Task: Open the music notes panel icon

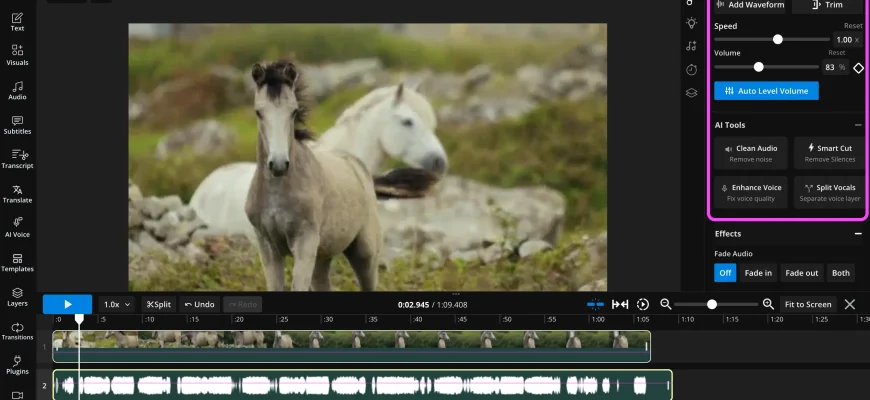Action: click(x=691, y=46)
